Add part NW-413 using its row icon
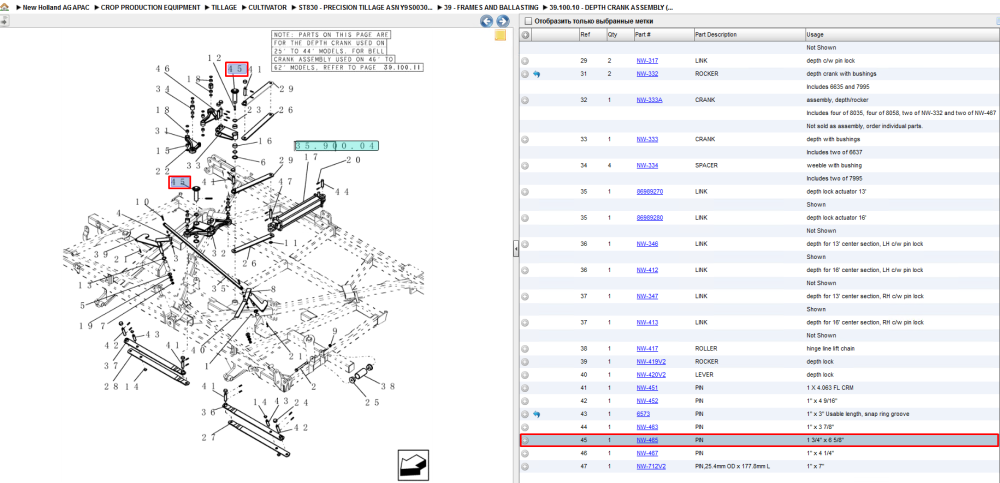 (526, 322)
